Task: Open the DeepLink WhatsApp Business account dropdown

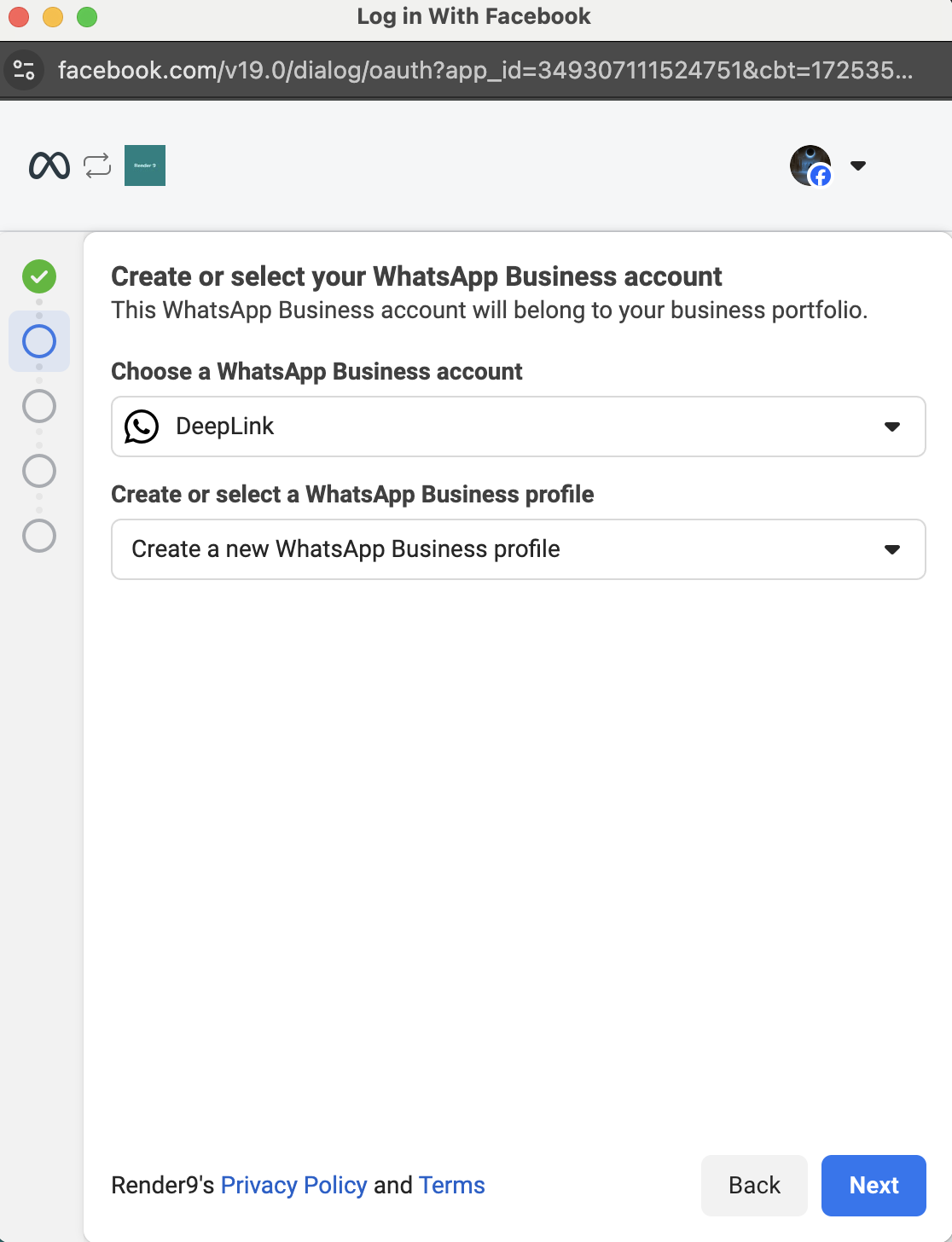Action: pos(519,427)
